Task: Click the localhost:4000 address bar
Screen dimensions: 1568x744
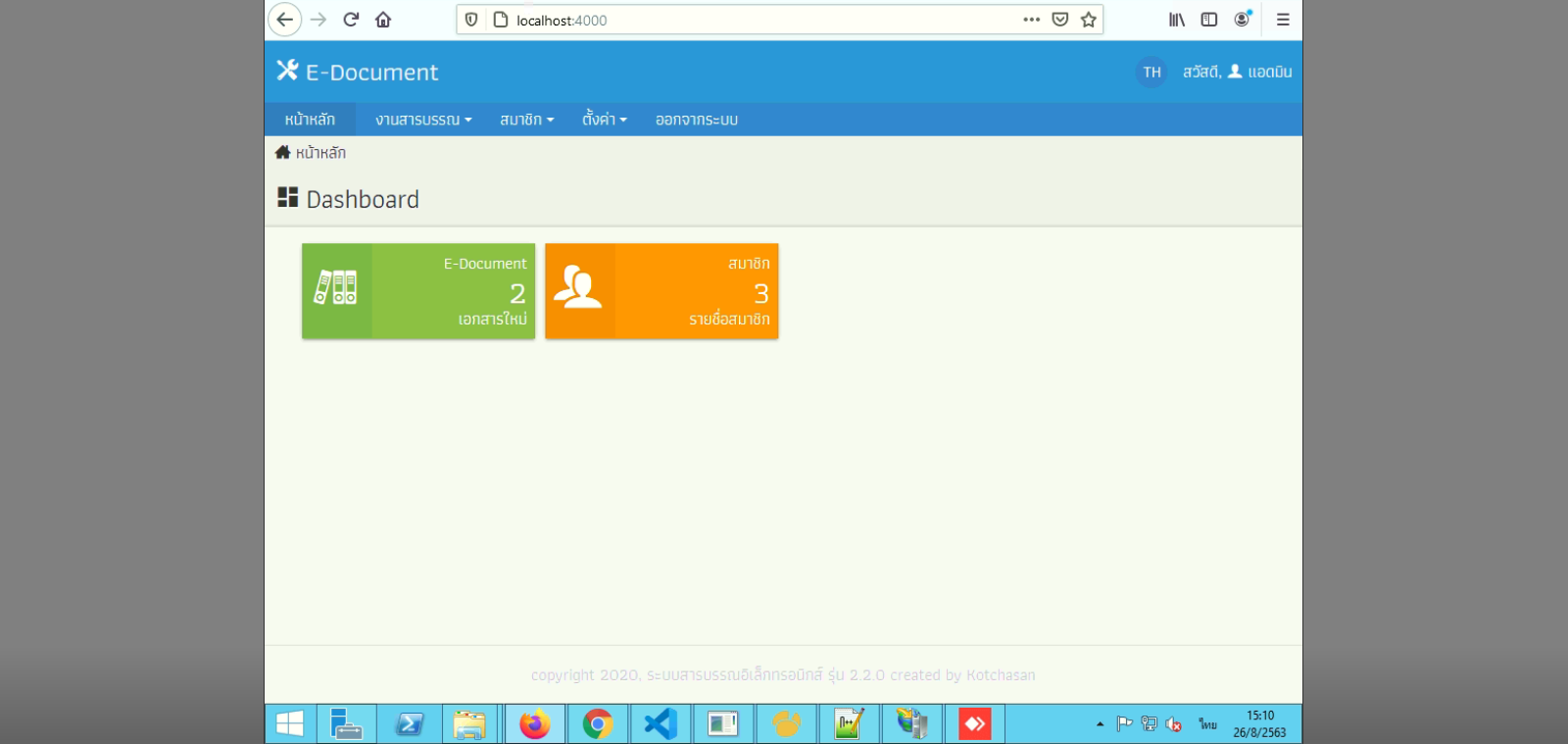Action: point(764,20)
